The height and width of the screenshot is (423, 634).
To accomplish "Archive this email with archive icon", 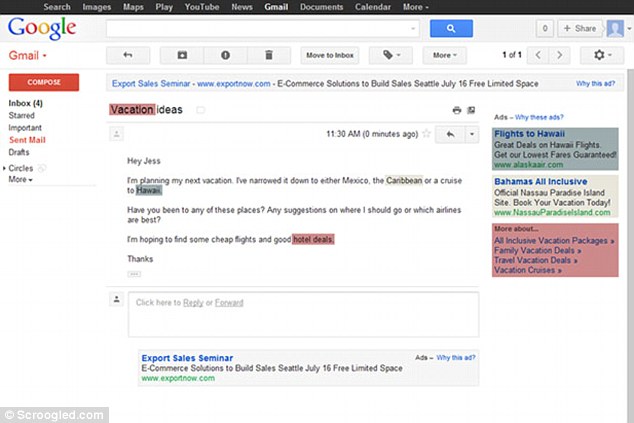I will click(182, 55).
